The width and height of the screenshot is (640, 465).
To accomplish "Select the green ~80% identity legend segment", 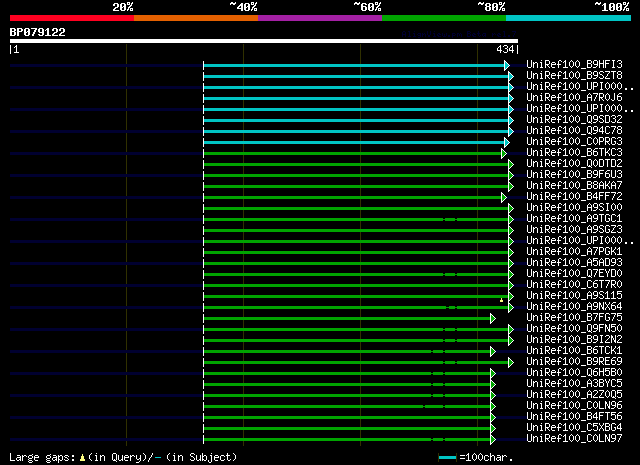I will [444, 18].
